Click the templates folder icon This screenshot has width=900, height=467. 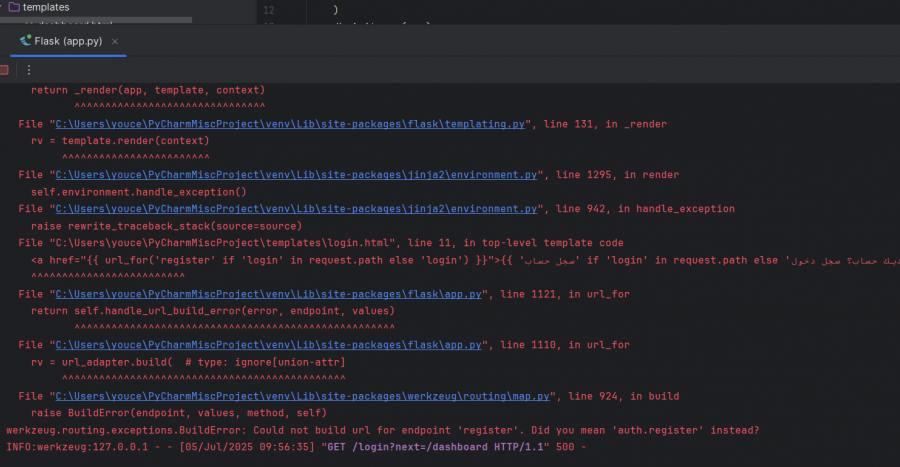pos(14,7)
